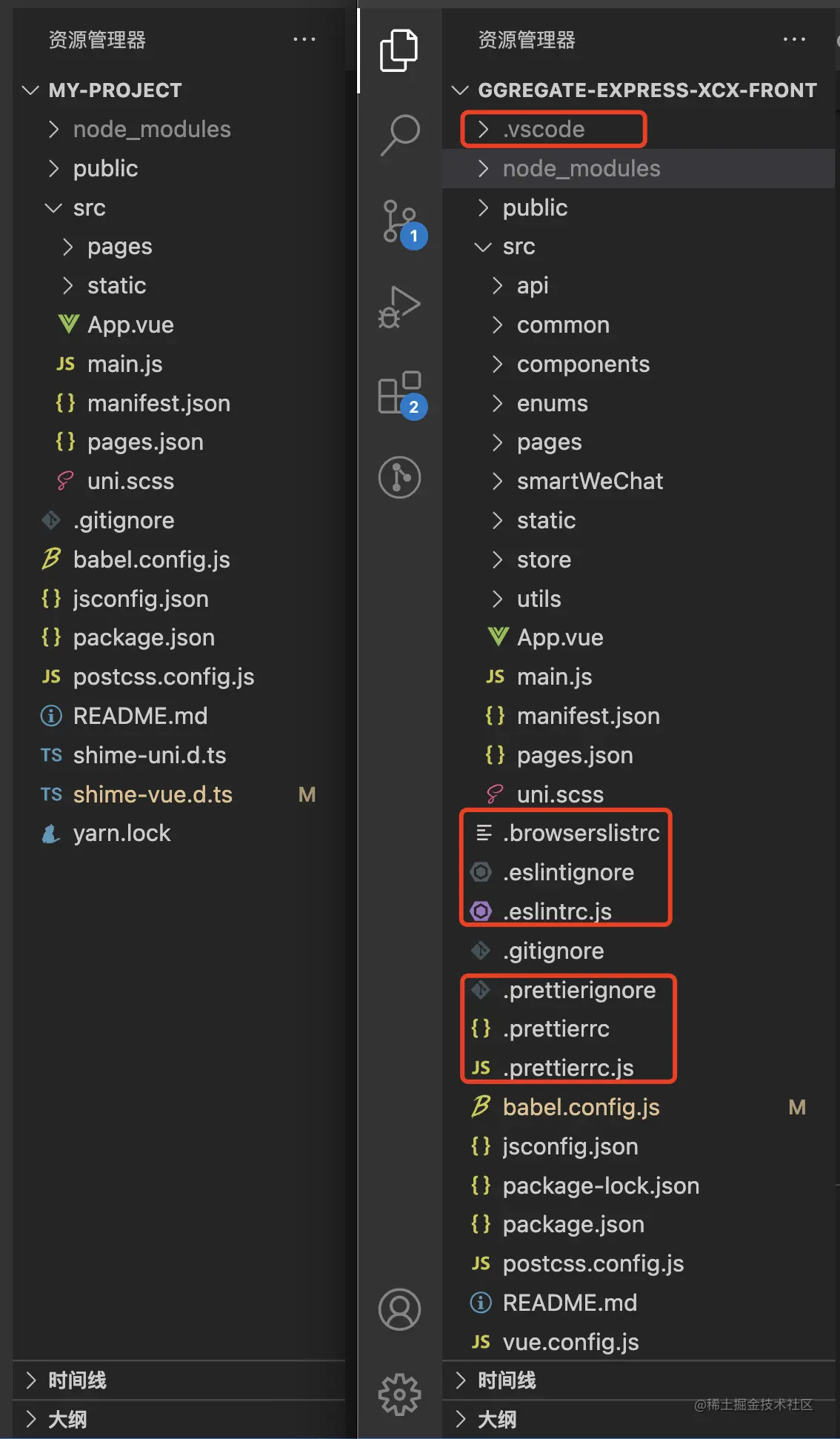Viewport: 840px width, 1439px height.
Task: Select vue.config.js in the file tree
Action: coord(570,1342)
